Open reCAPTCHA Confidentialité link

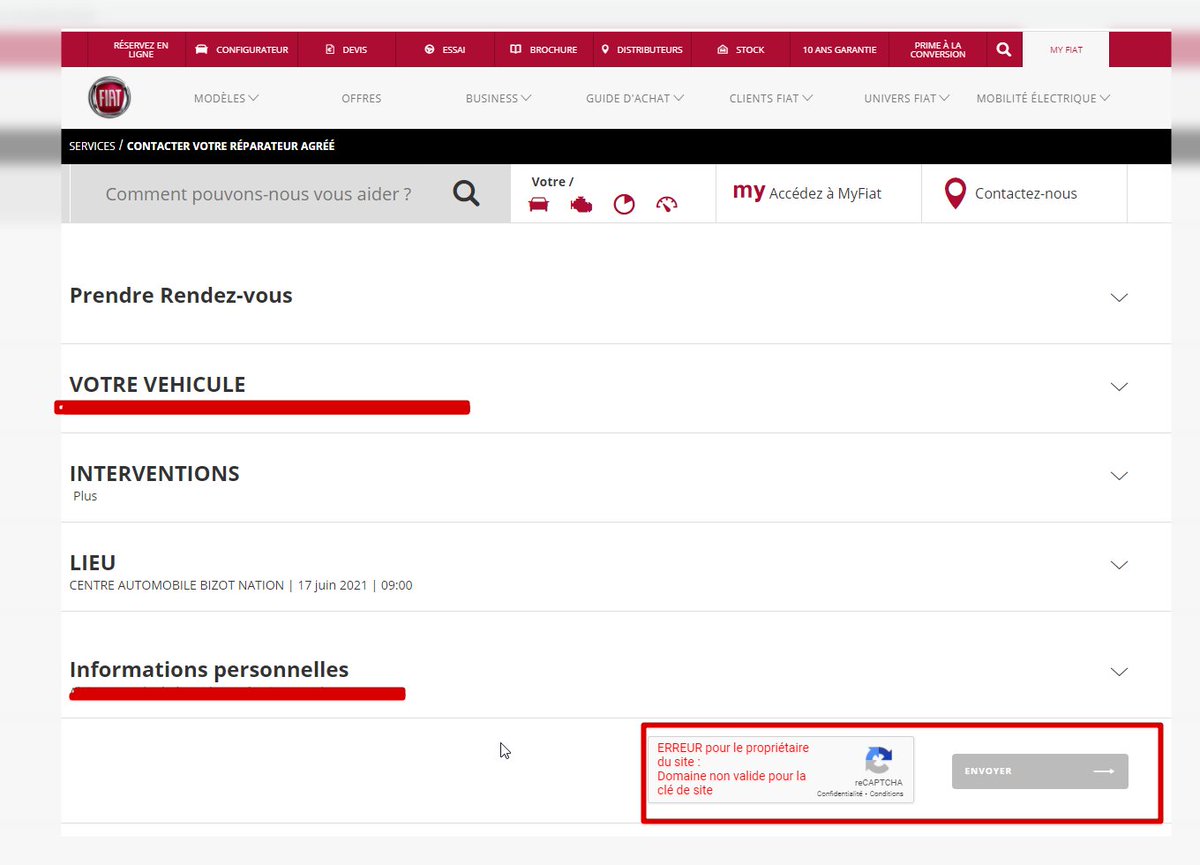coord(840,794)
